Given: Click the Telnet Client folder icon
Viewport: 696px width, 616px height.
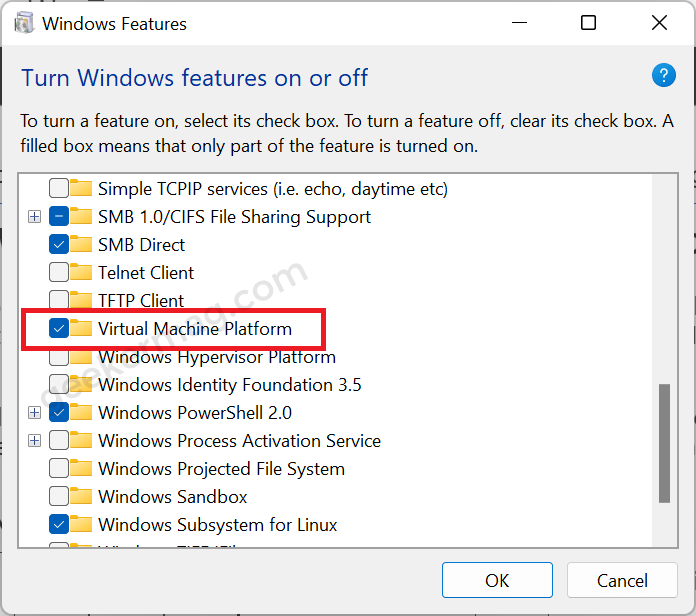Looking at the screenshot, I should [81, 272].
